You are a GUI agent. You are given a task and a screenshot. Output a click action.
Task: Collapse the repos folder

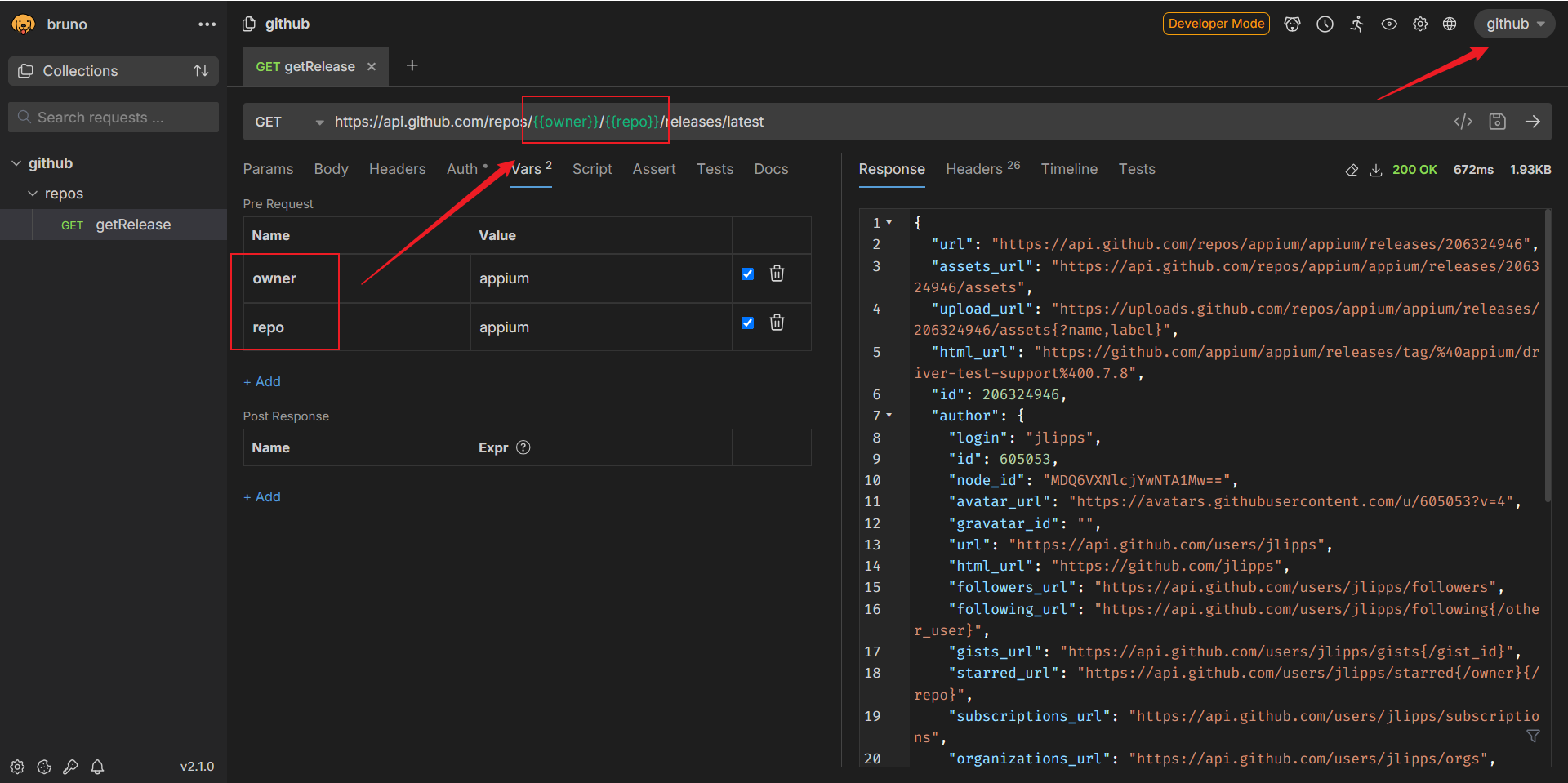[x=33, y=194]
